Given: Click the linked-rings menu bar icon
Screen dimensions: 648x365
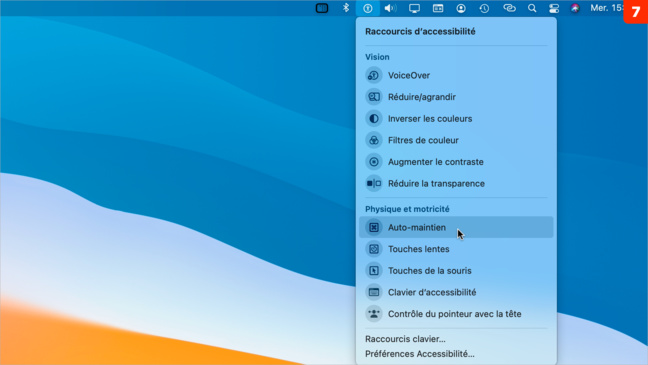Looking at the screenshot, I should coord(509,8).
